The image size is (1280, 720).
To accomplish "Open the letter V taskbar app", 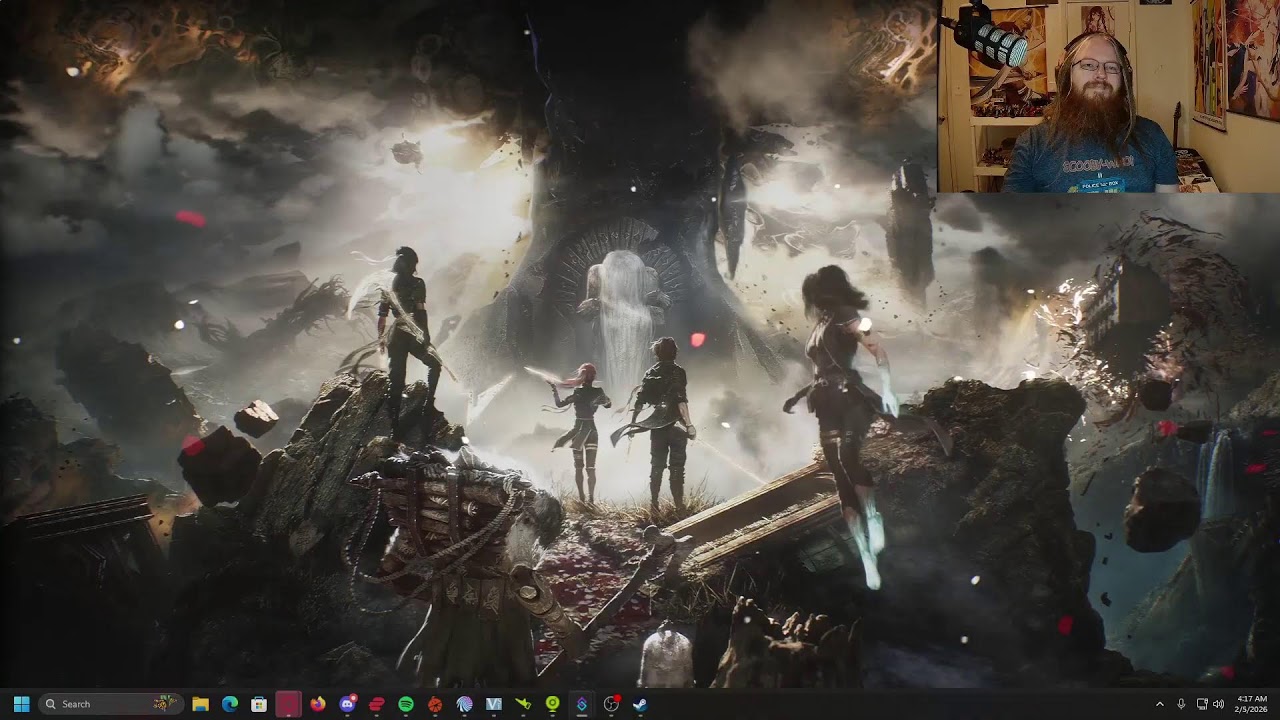I will point(493,704).
